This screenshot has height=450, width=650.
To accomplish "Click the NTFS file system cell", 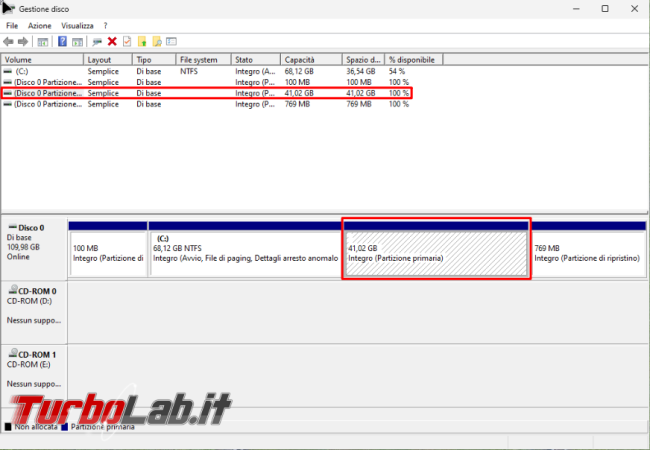I will (189, 71).
